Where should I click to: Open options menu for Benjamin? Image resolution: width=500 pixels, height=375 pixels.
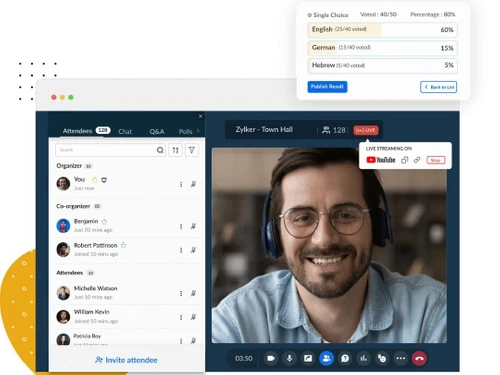point(181,226)
